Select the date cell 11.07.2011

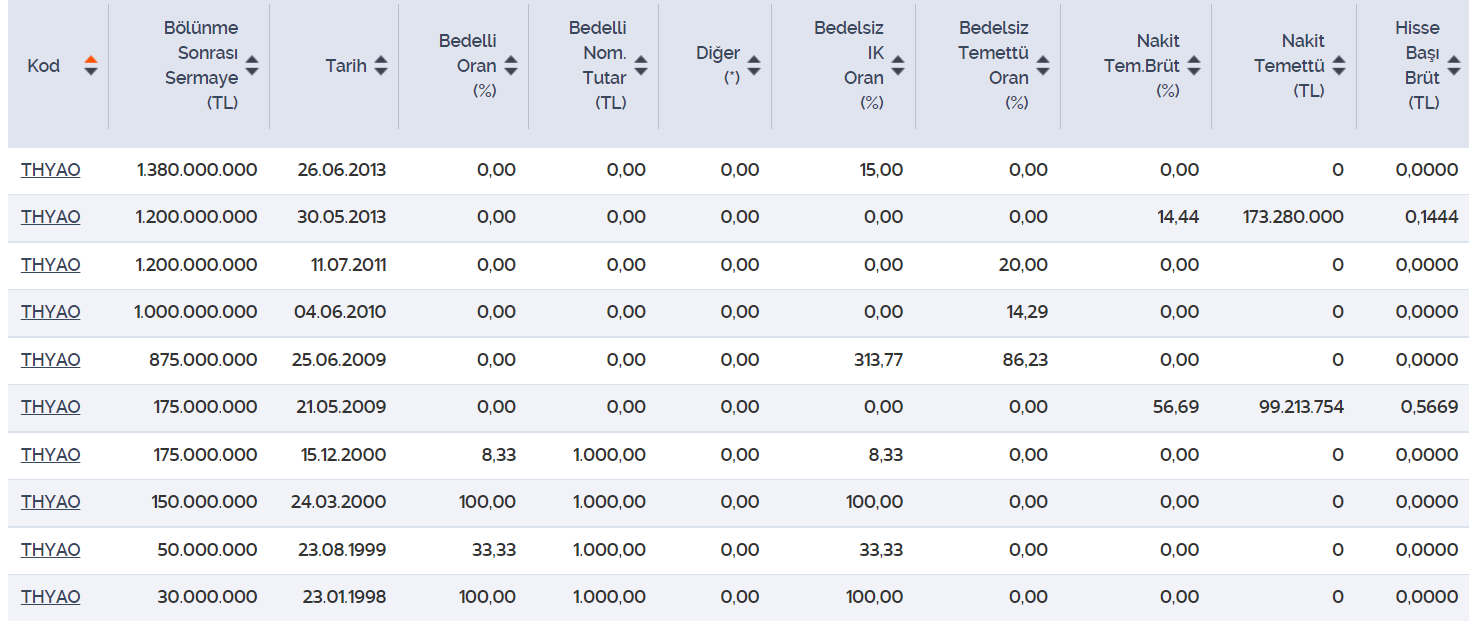349,265
